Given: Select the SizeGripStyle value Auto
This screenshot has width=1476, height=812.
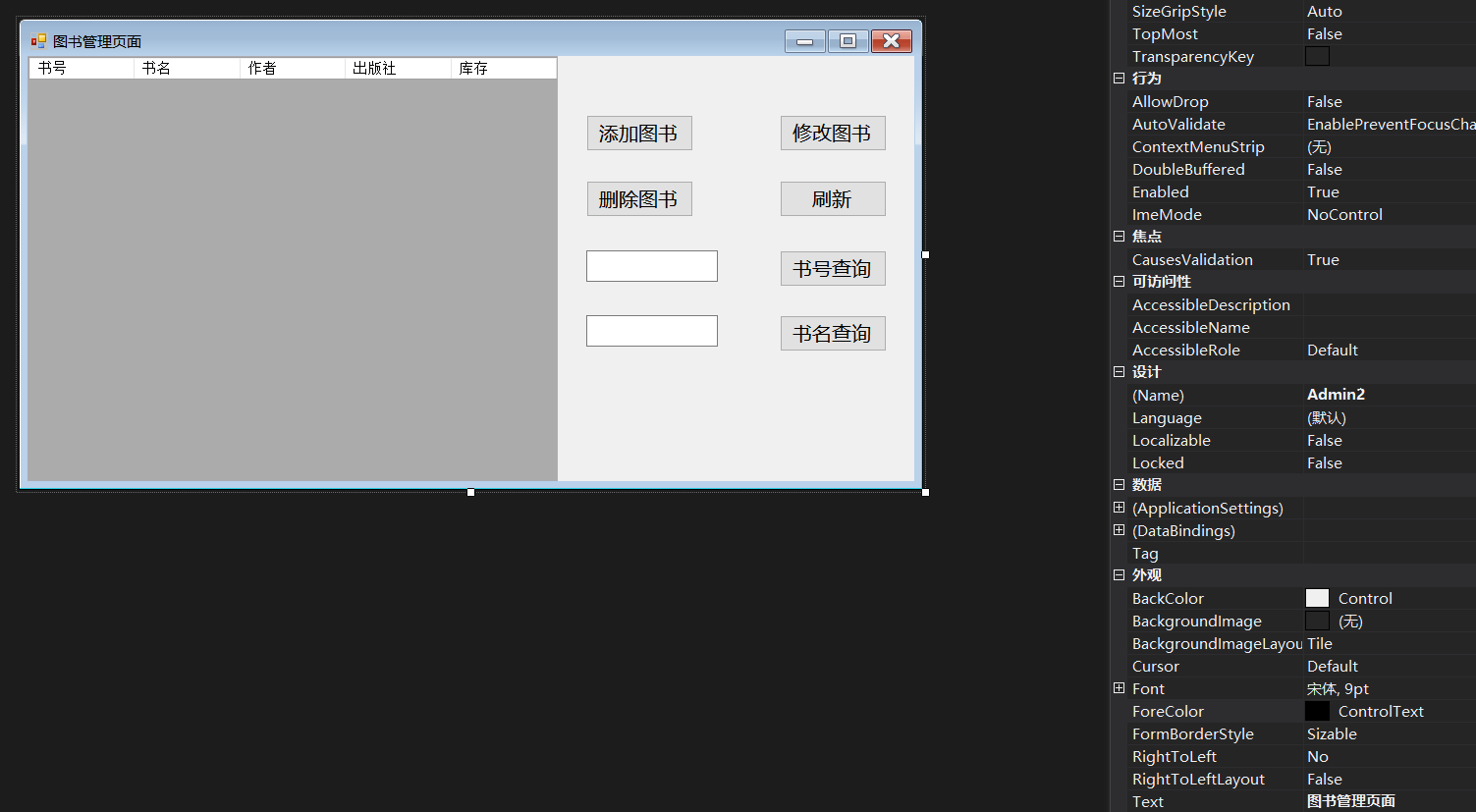Looking at the screenshot, I should 1325,12.
